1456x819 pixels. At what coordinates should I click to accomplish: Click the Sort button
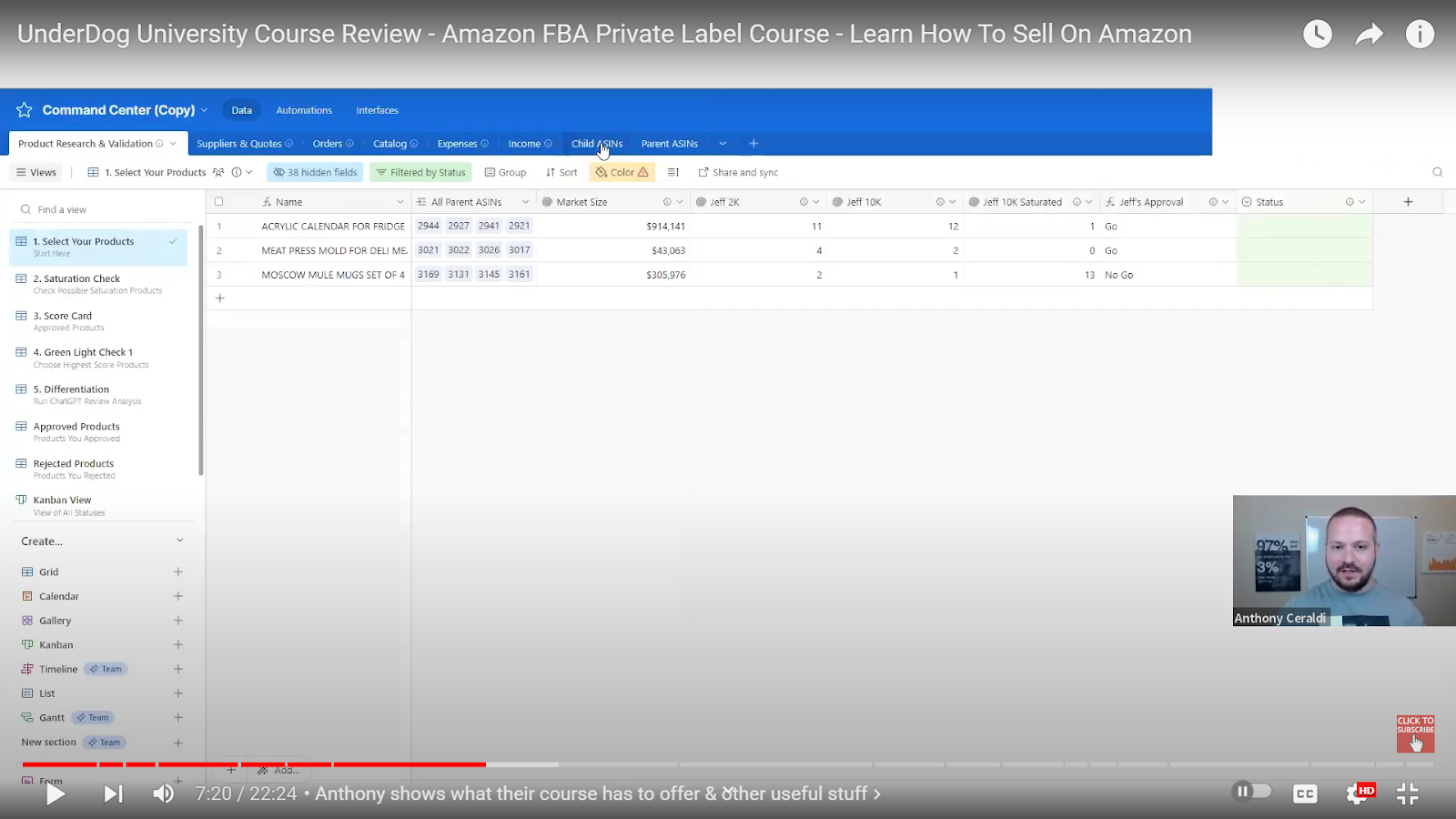point(561,172)
